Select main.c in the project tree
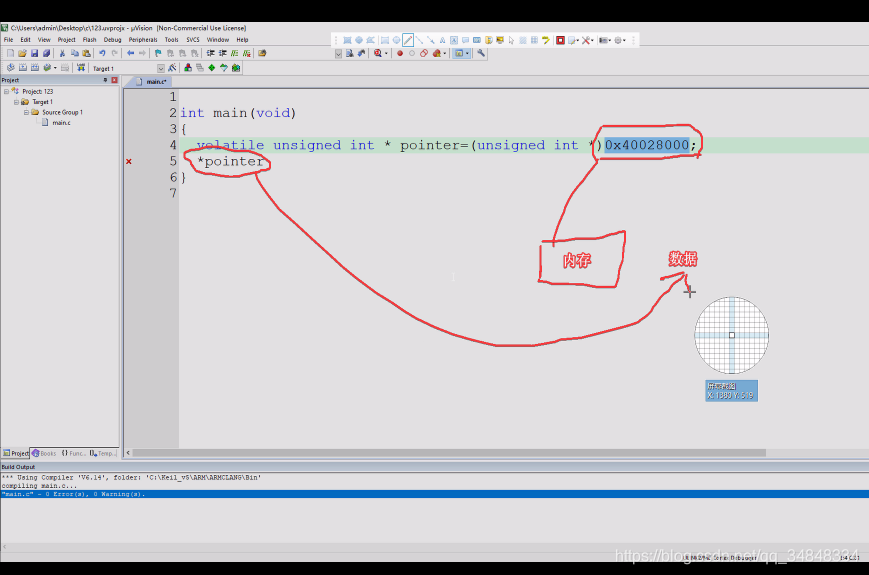Image resolution: width=869 pixels, height=575 pixels. [61, 122]
